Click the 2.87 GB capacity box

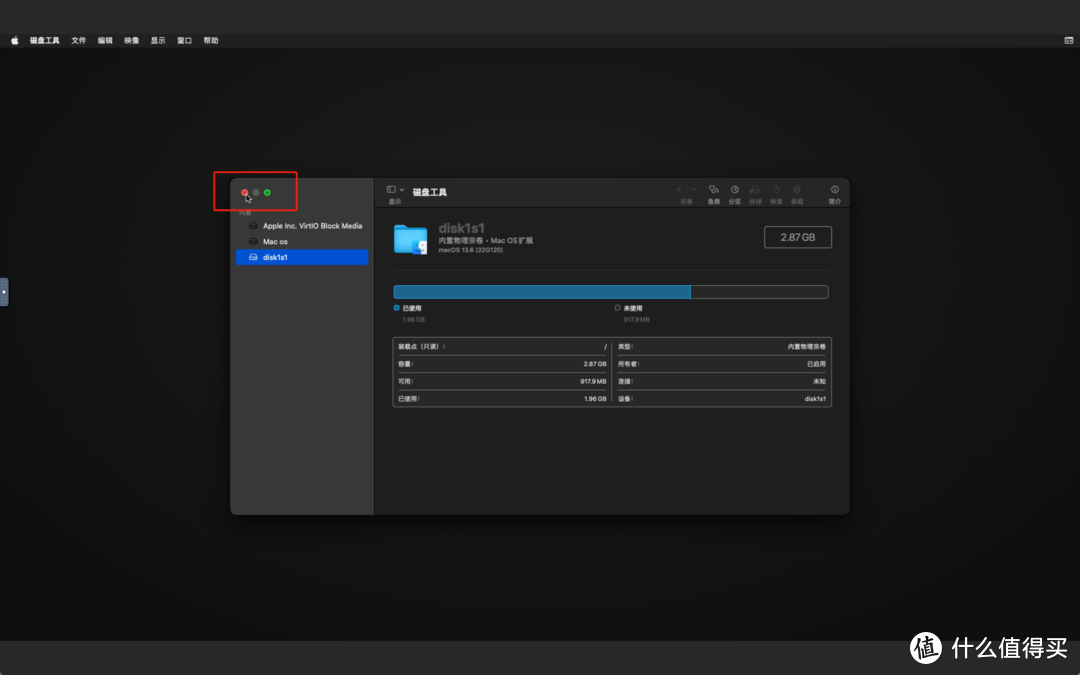797,237
